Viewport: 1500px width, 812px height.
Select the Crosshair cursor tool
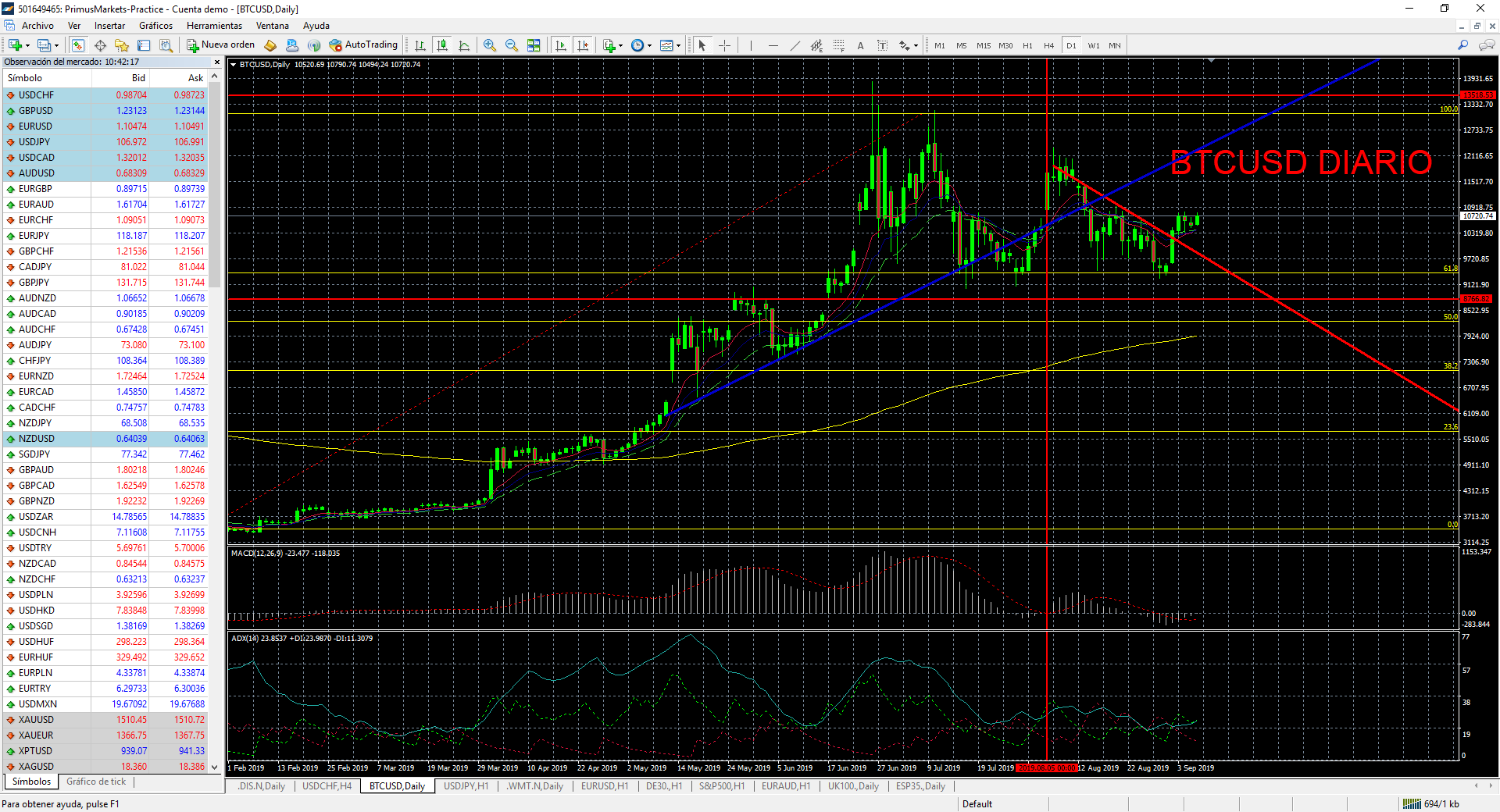[x=724, y=45]
